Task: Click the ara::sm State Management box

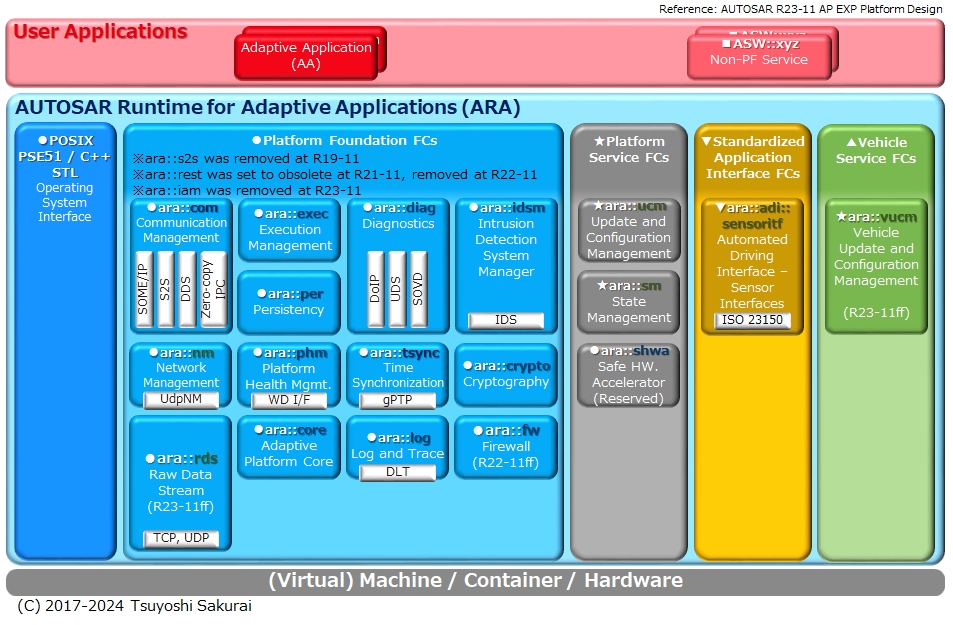Action: tap(628, 301)
